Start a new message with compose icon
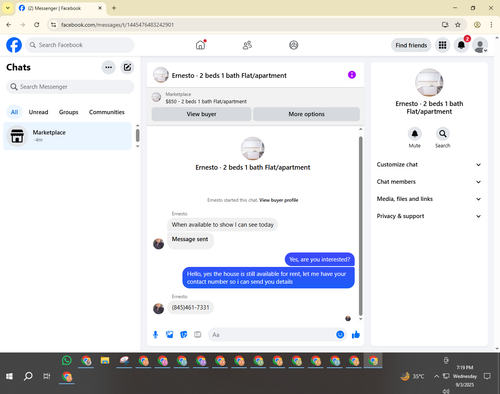This screenshot has width=500, height=394. pyautogui.click(x=127, y=67)
